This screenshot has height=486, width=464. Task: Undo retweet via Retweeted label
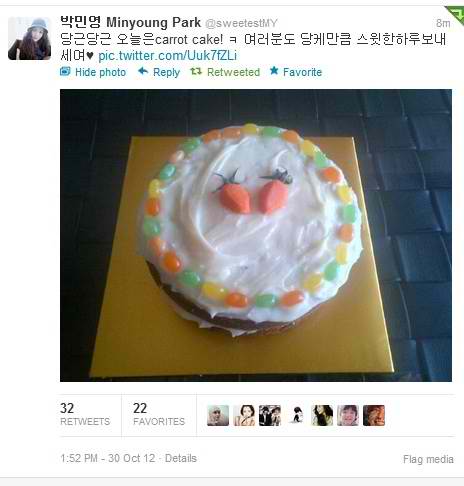pyautogui.click(x=233, y=72)
